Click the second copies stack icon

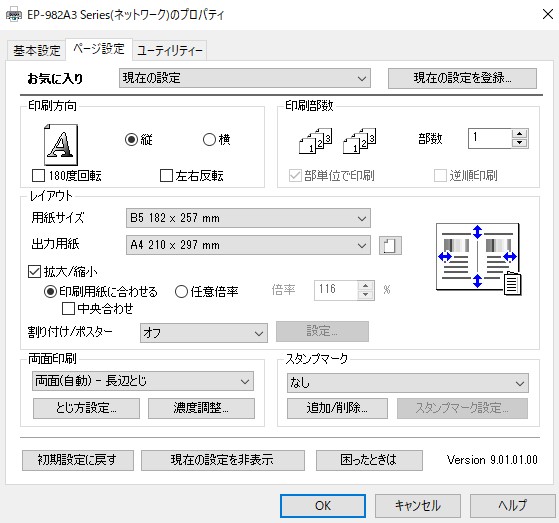359,141
